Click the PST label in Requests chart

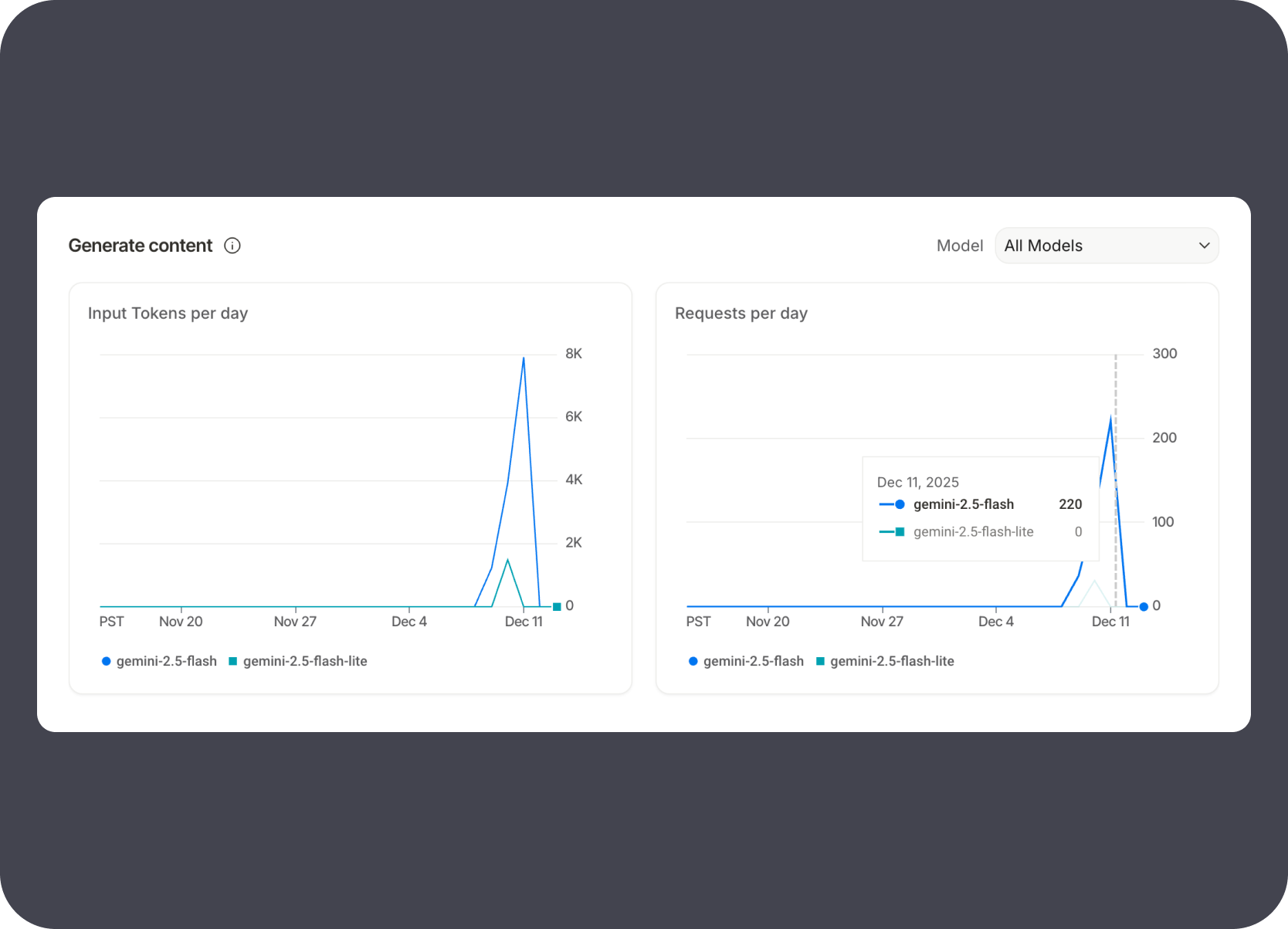(698, 622)
